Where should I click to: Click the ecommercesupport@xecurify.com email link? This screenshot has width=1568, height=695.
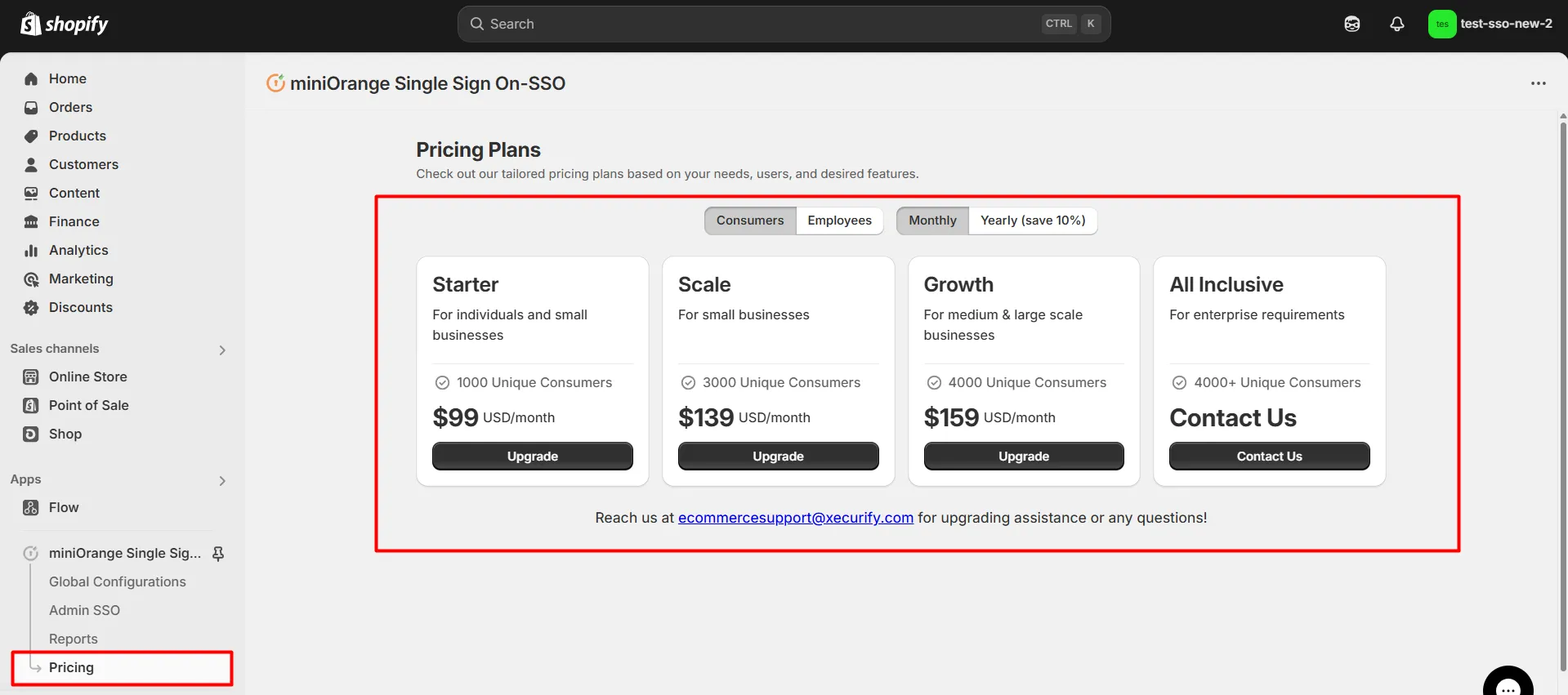coord(796,518)
